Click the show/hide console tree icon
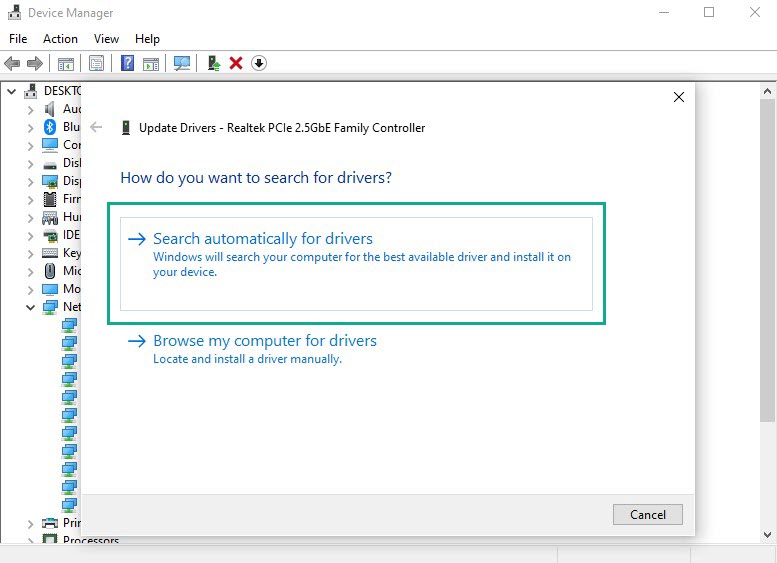The image size is (777, 563). point(65,63)
